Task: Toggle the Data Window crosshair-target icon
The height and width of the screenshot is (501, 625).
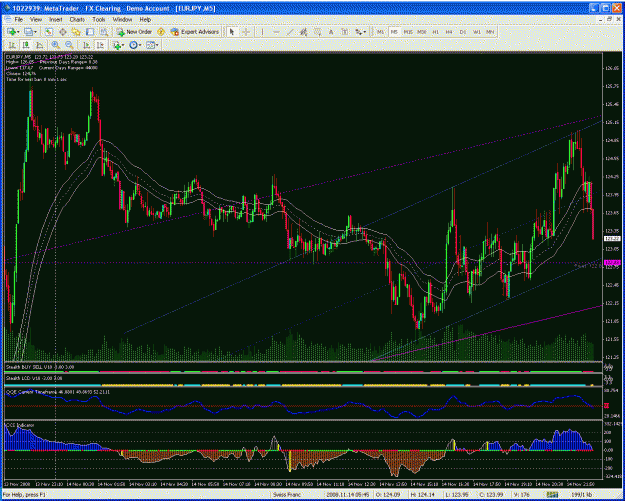Action: (63, 32)
